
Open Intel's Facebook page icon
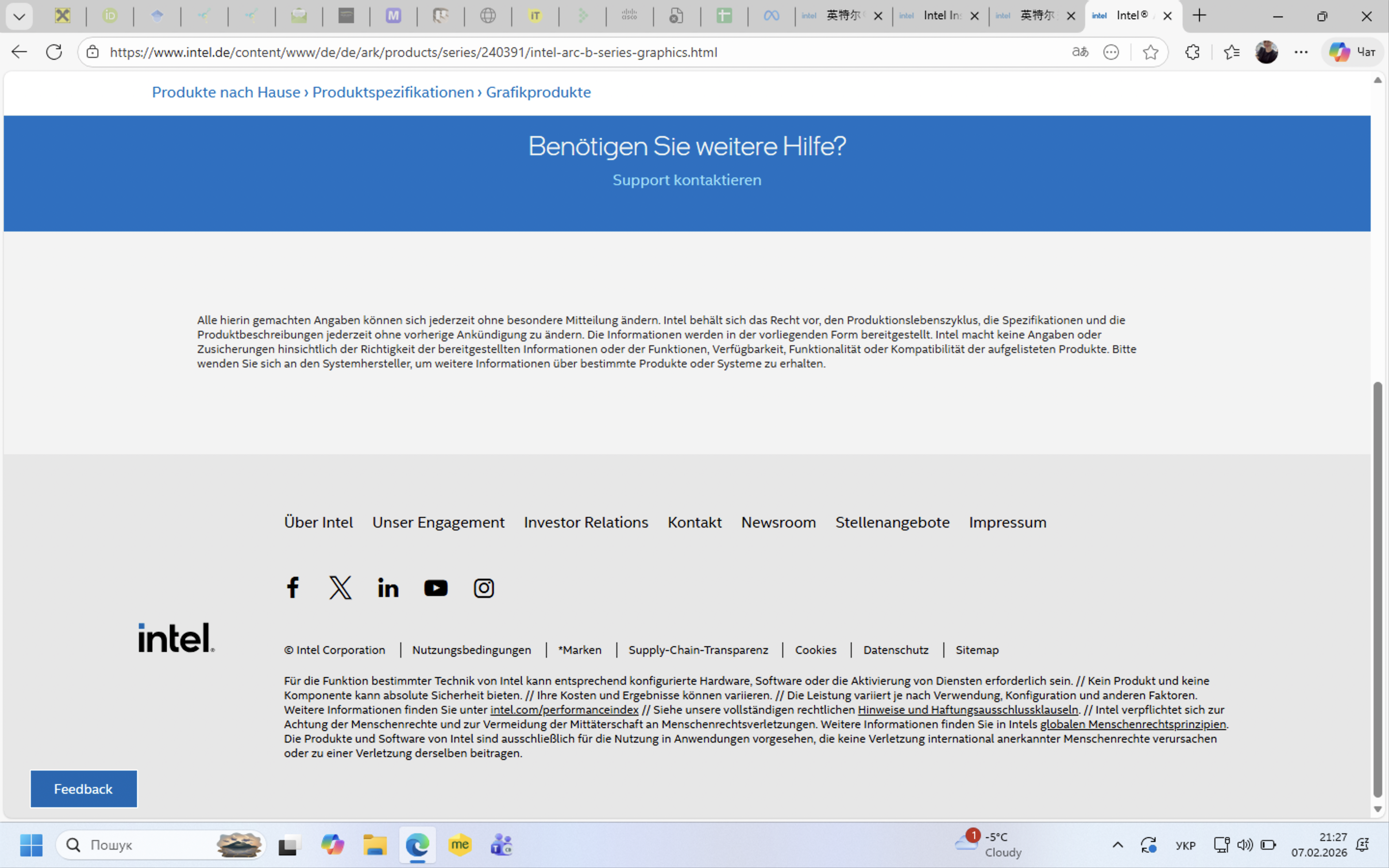(x=293, y=588)
